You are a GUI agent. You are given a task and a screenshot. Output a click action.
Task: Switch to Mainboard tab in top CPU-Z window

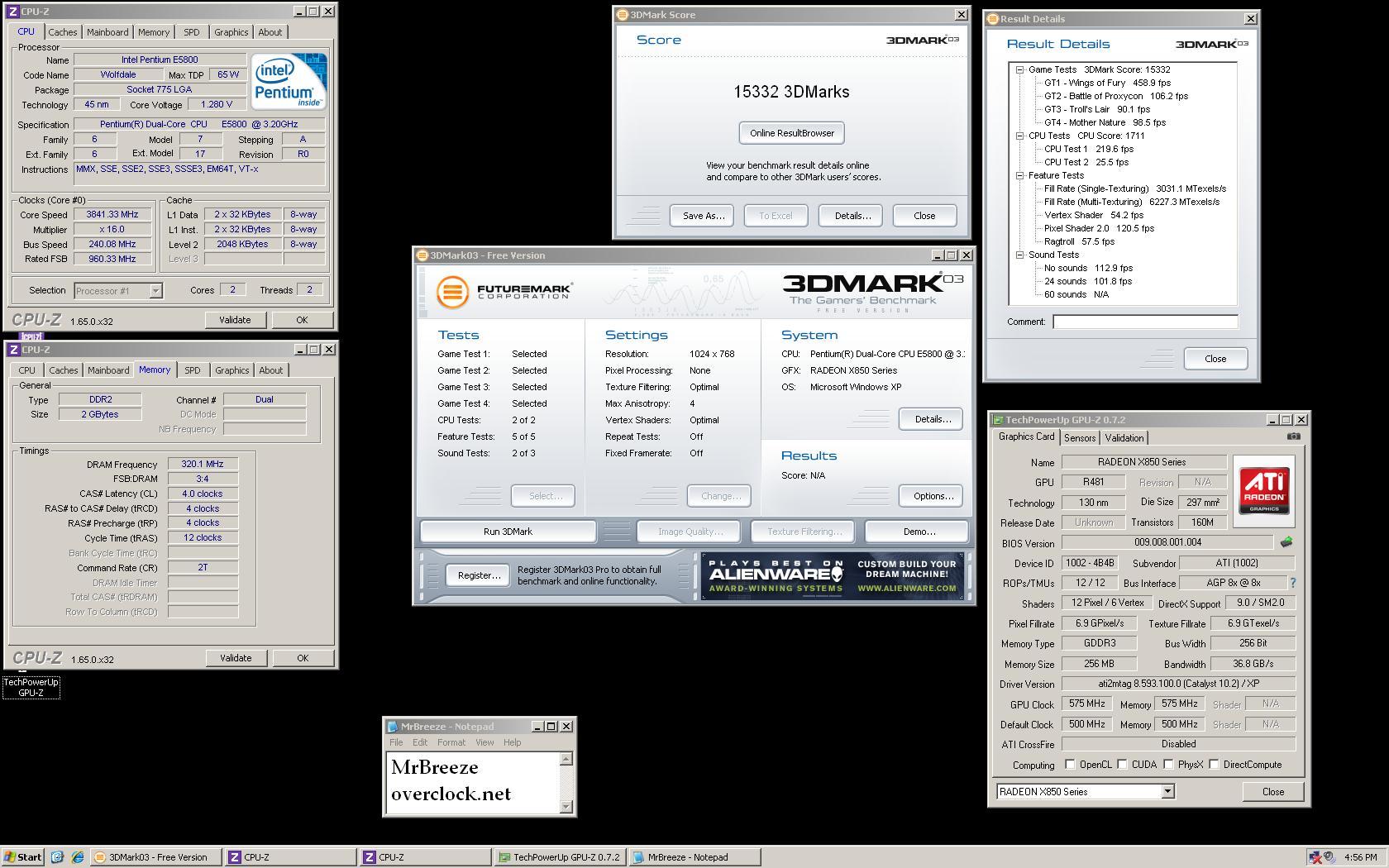pos(108,32)
